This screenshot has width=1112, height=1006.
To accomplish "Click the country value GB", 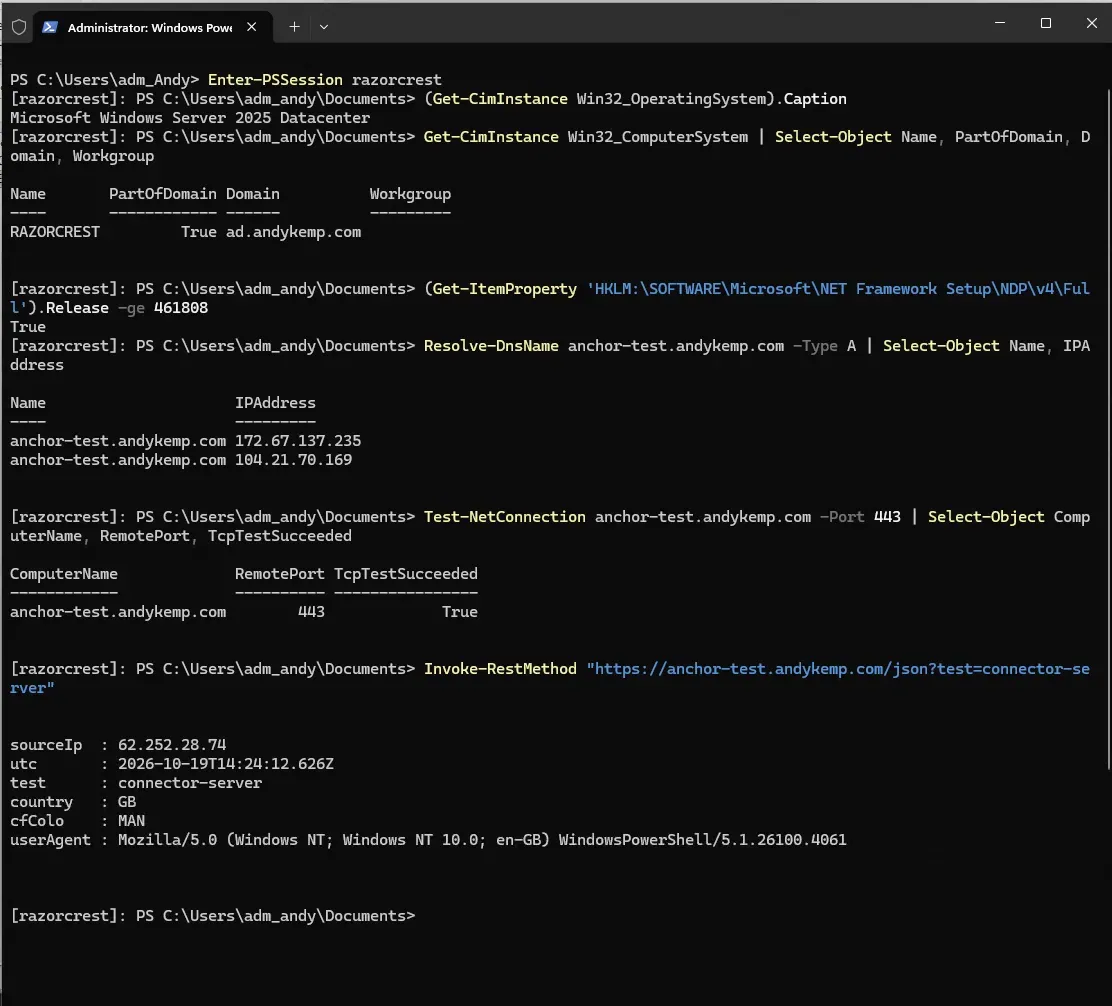I will 127,802.
